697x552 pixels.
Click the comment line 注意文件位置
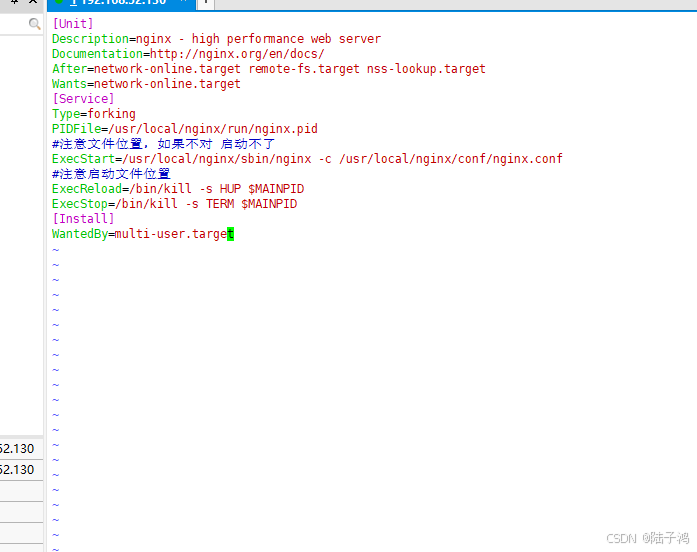point(164,144)
